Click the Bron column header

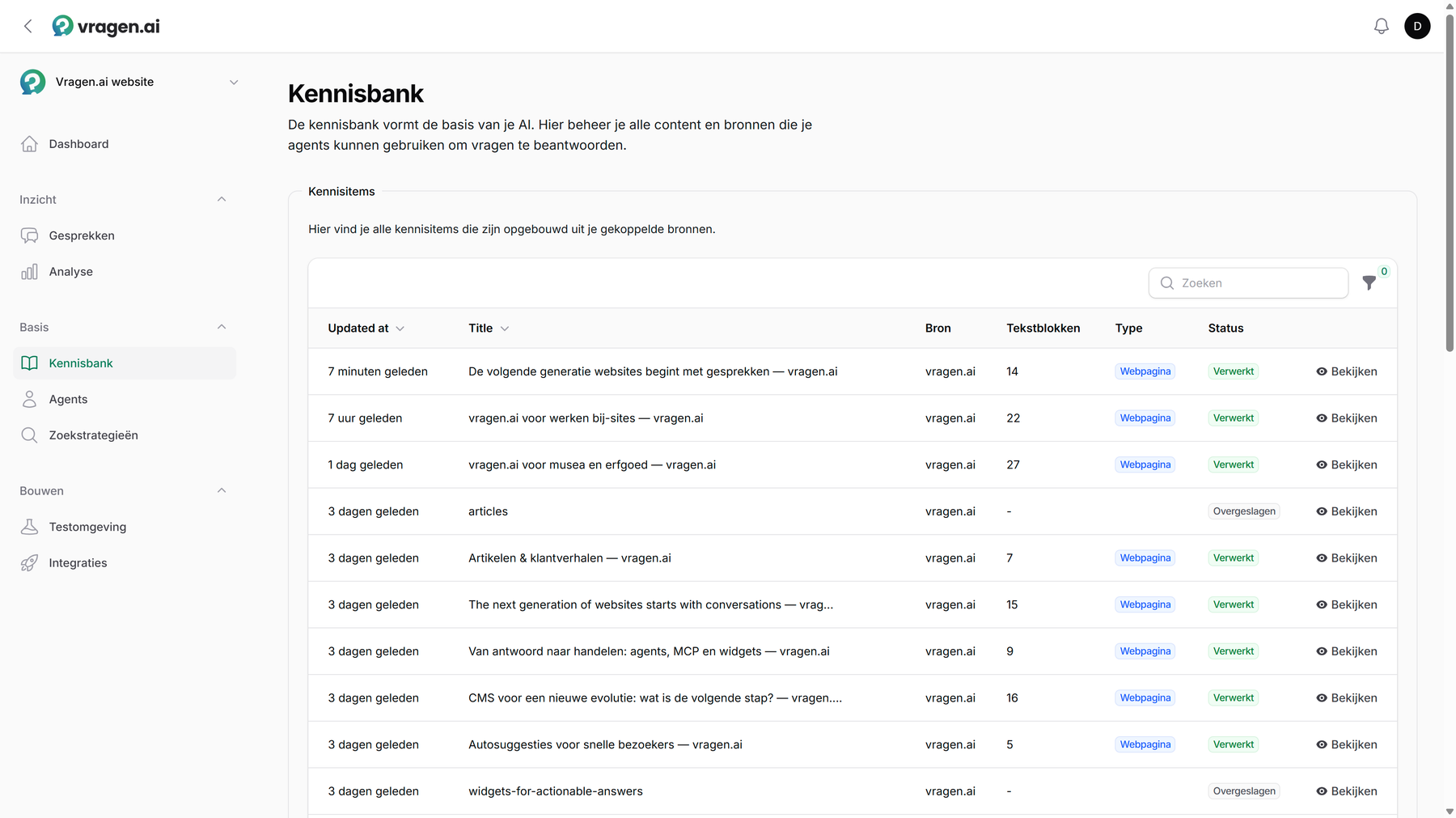938,328
